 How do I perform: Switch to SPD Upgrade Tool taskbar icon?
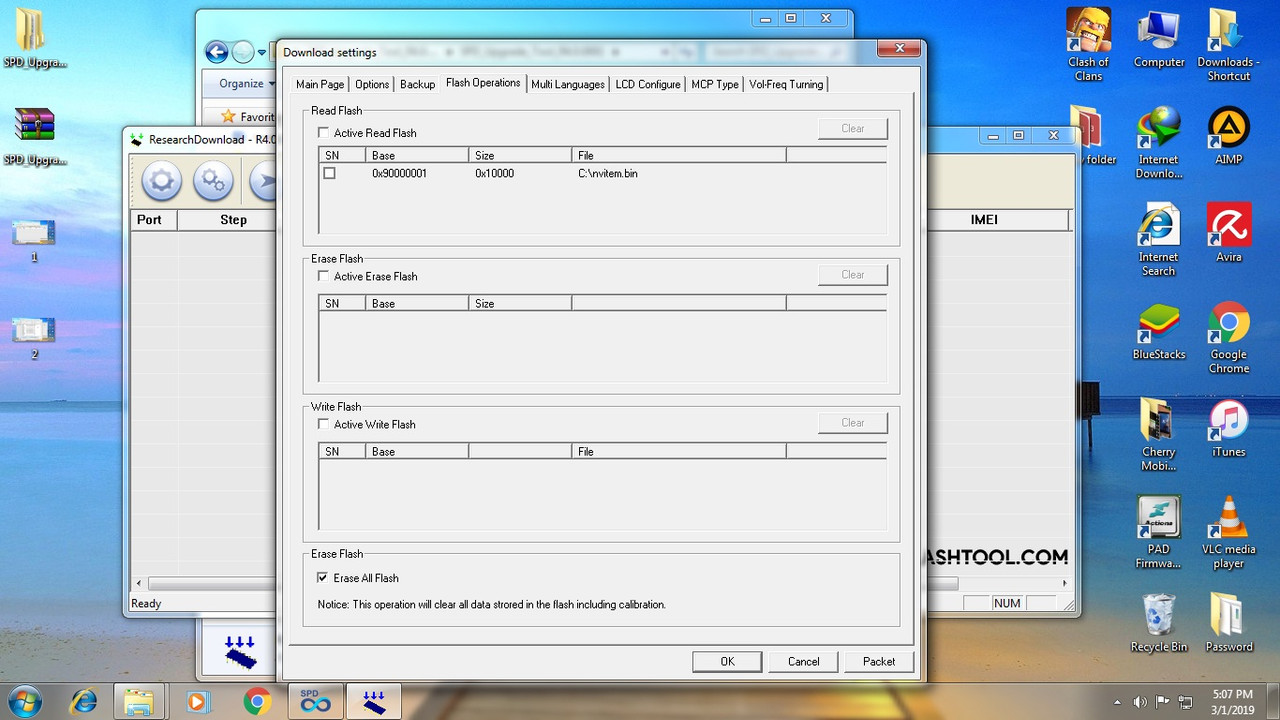point(316,702)
